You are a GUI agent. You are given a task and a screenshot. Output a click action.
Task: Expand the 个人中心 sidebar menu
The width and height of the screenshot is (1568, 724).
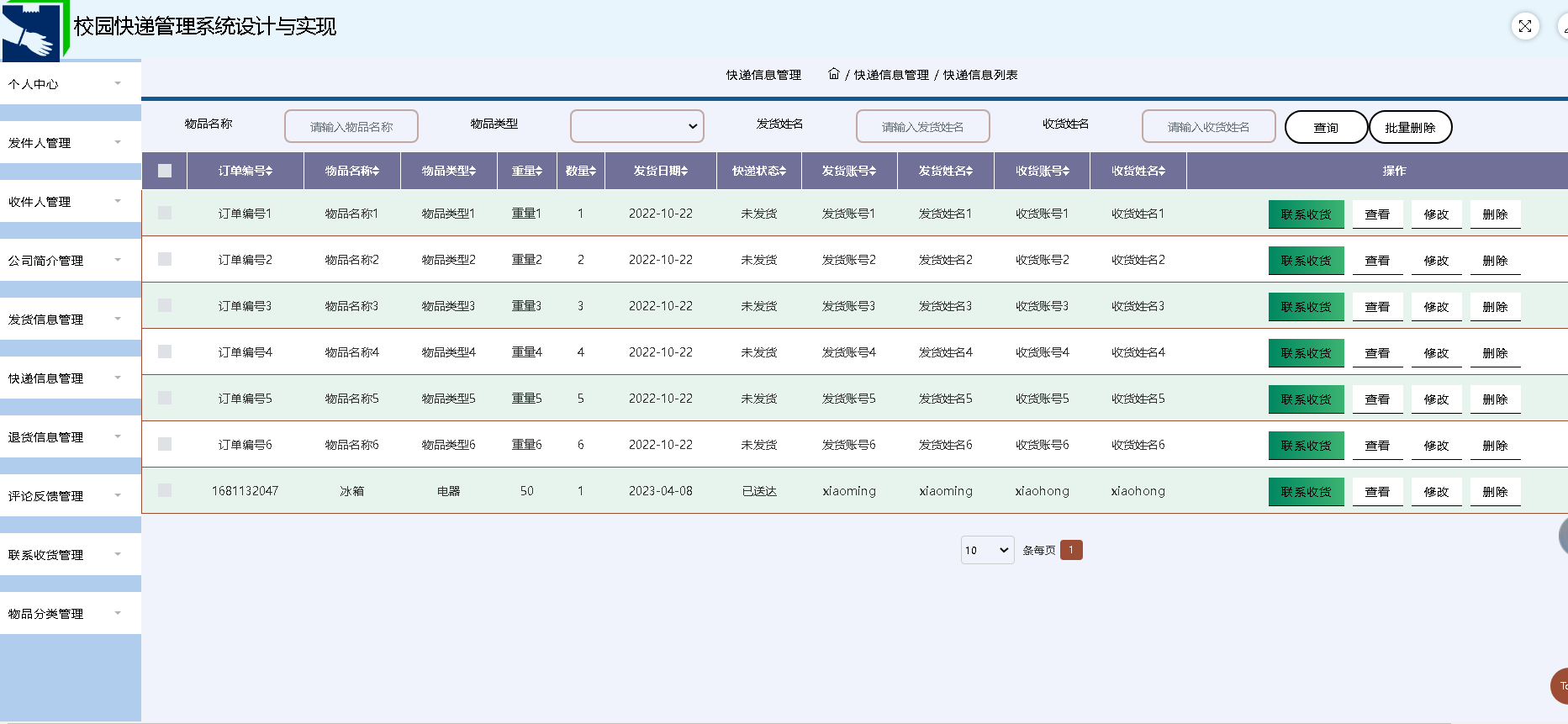coord(71,84)
